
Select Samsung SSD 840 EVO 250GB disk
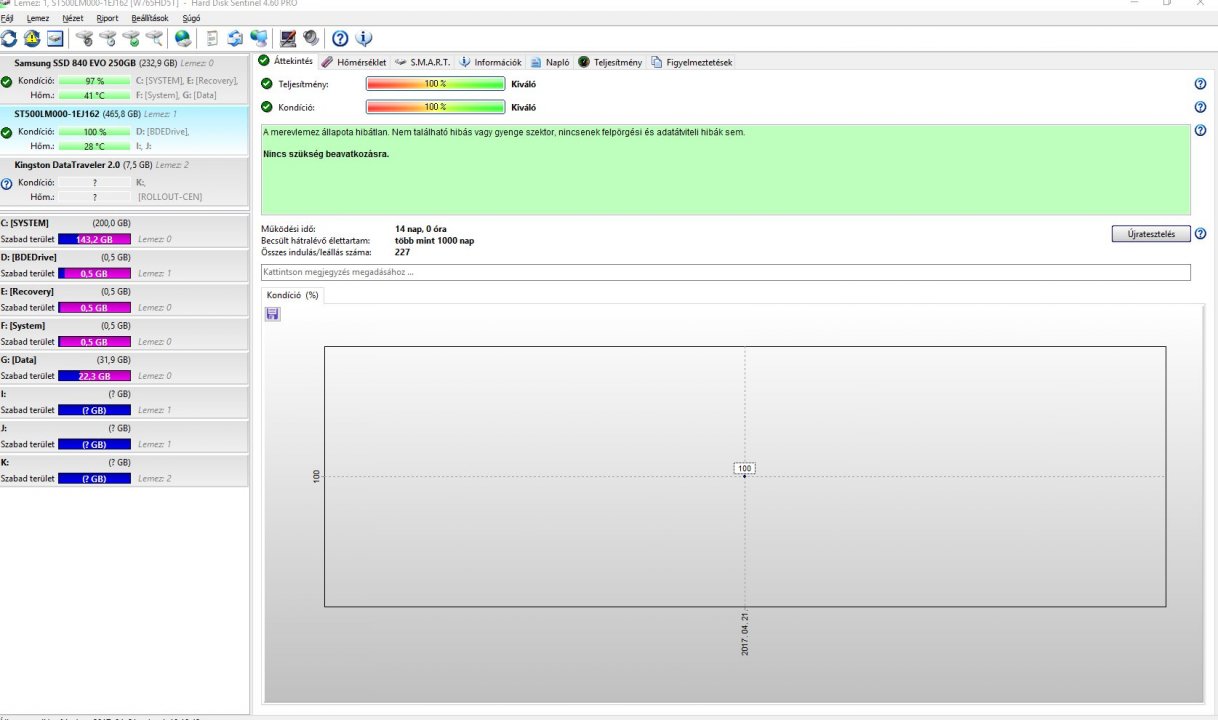coord(124,80)
